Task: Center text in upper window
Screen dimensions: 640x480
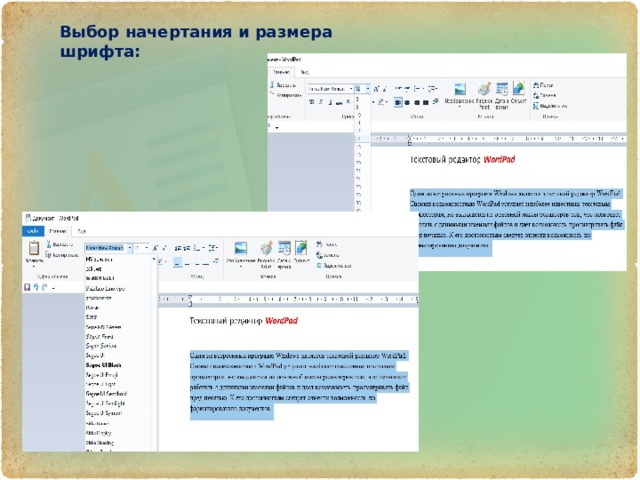Action: [x=407, y=102]
